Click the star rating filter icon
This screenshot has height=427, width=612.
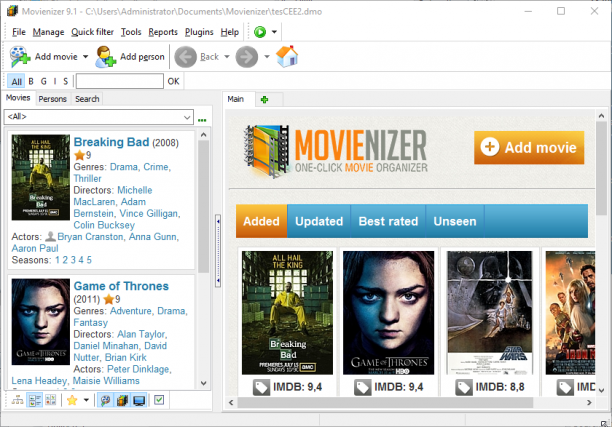[72, 400]
